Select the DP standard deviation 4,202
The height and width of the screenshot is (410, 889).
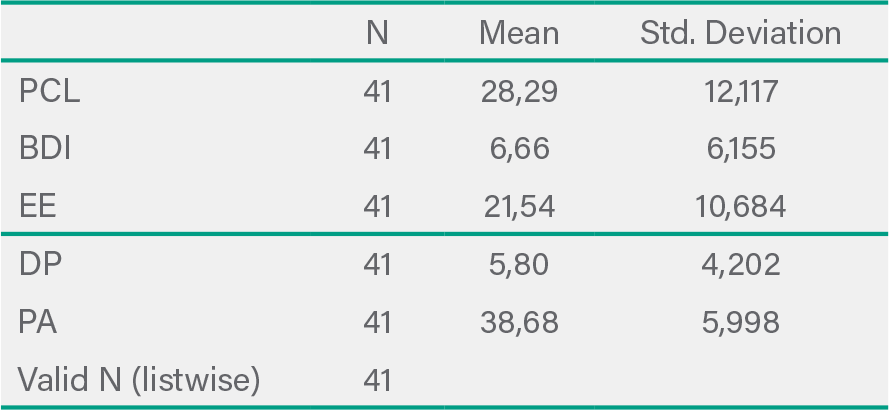point(741,265)
